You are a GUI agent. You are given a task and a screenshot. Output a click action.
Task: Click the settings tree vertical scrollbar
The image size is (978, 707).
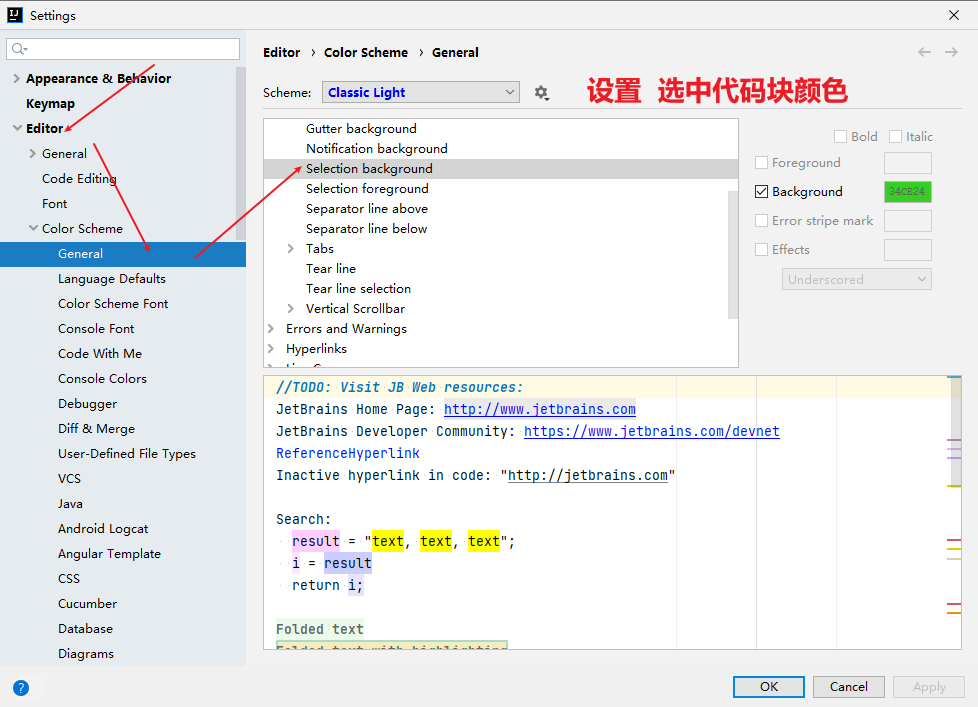[x=241, y=153]
